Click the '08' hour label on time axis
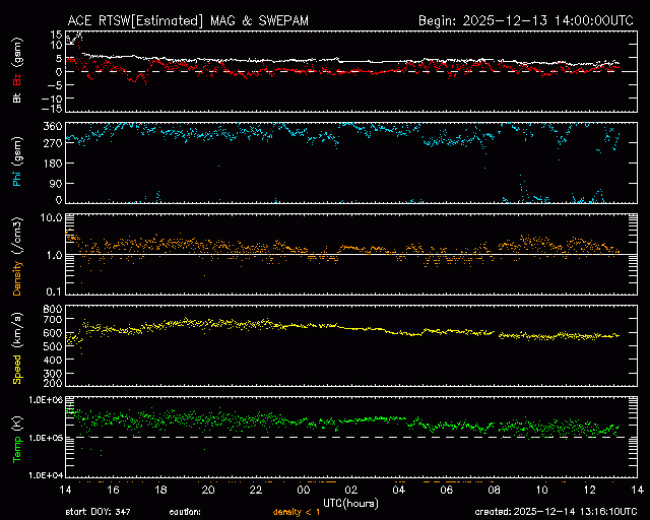650x520 pixels. (494, 490)
